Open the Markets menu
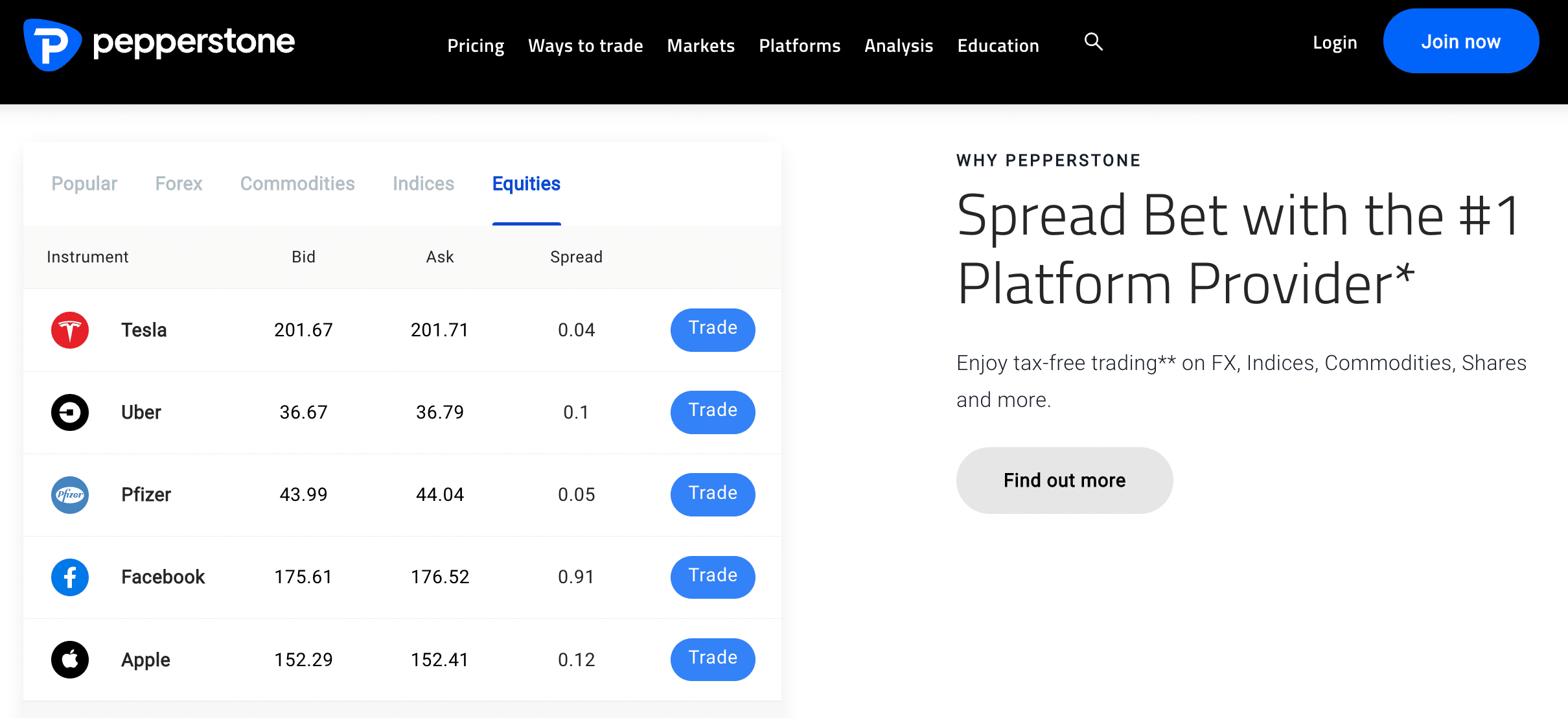Screen dimensions: 1568x718 [x=700, y=46]
